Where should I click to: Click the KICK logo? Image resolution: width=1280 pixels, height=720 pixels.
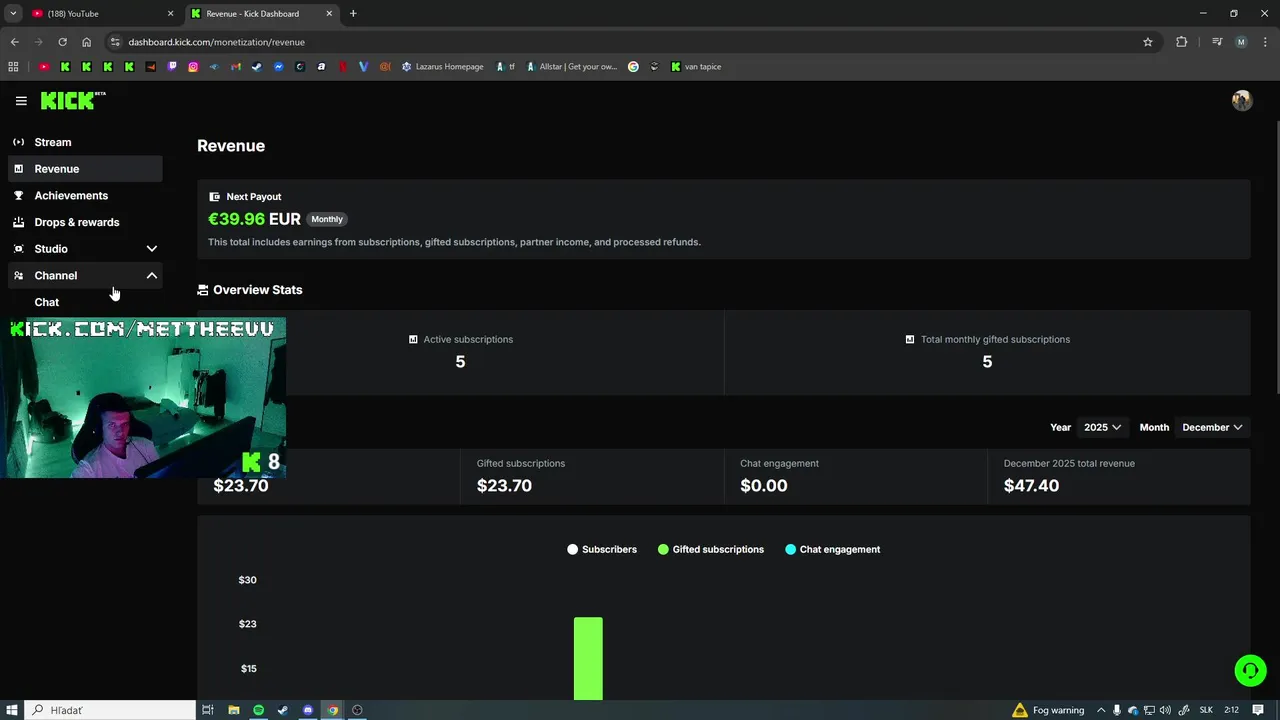[73, 100]
